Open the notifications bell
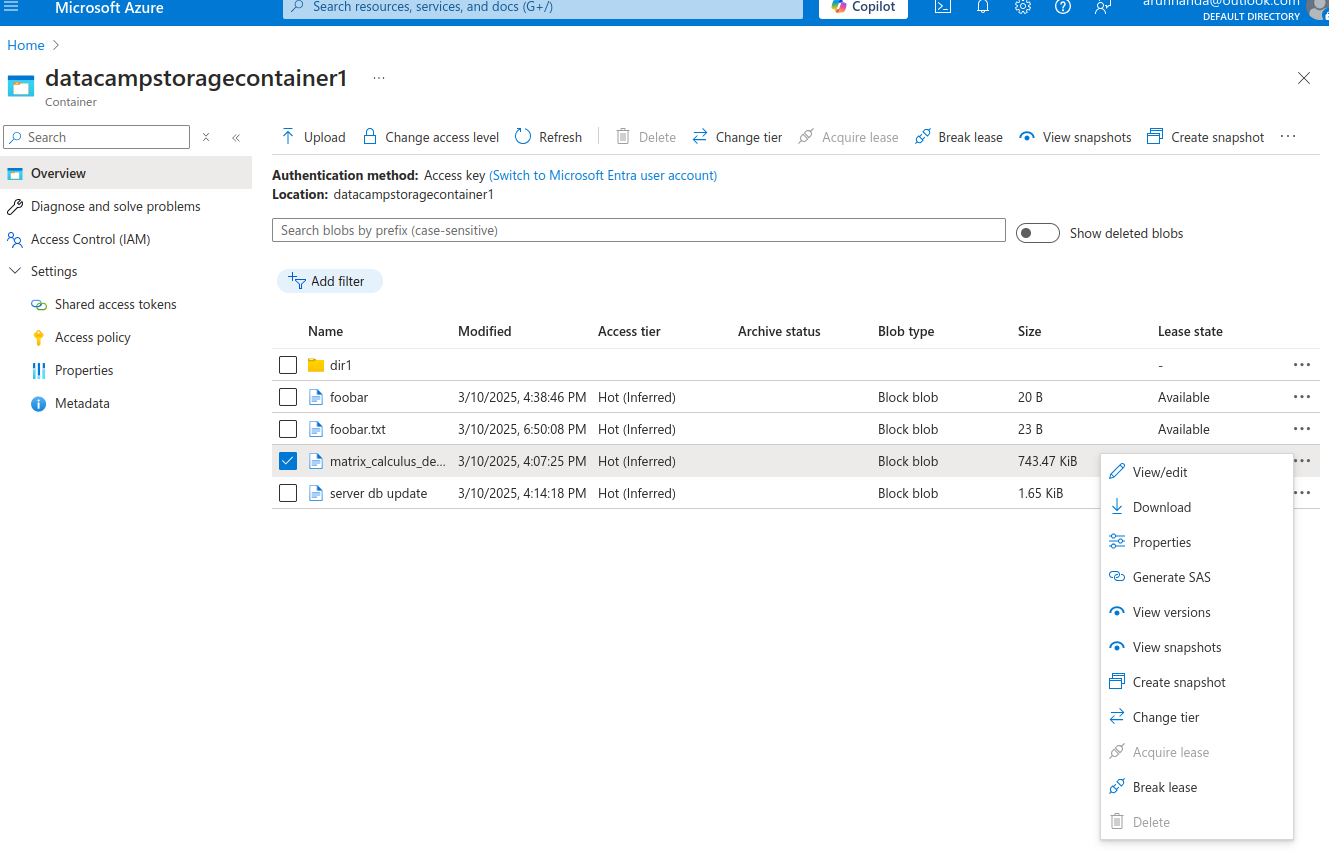Image resolution: width=1329 pixels, height=854 pixels. (983, 7)
